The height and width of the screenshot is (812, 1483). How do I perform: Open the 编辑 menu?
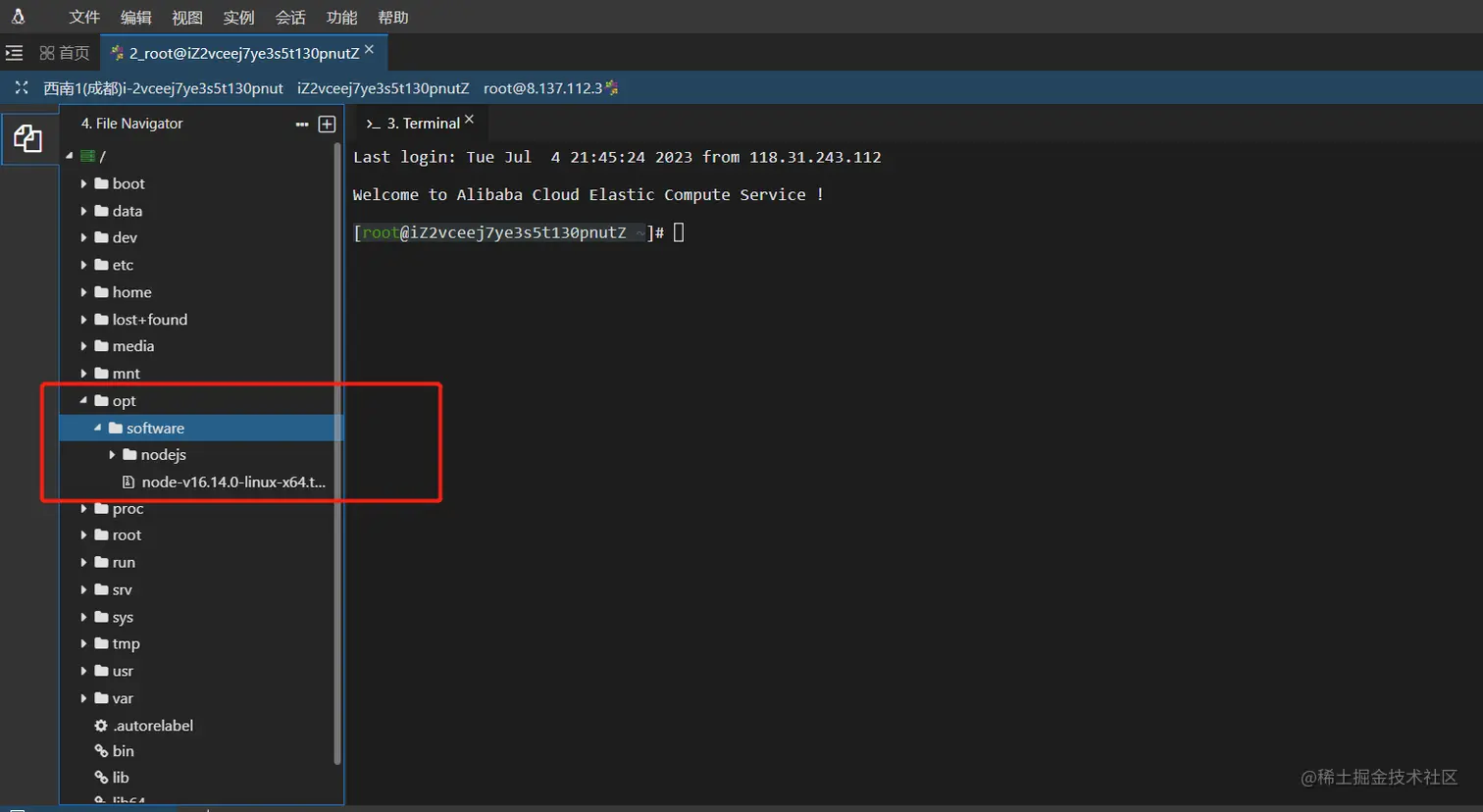point(136,18)
